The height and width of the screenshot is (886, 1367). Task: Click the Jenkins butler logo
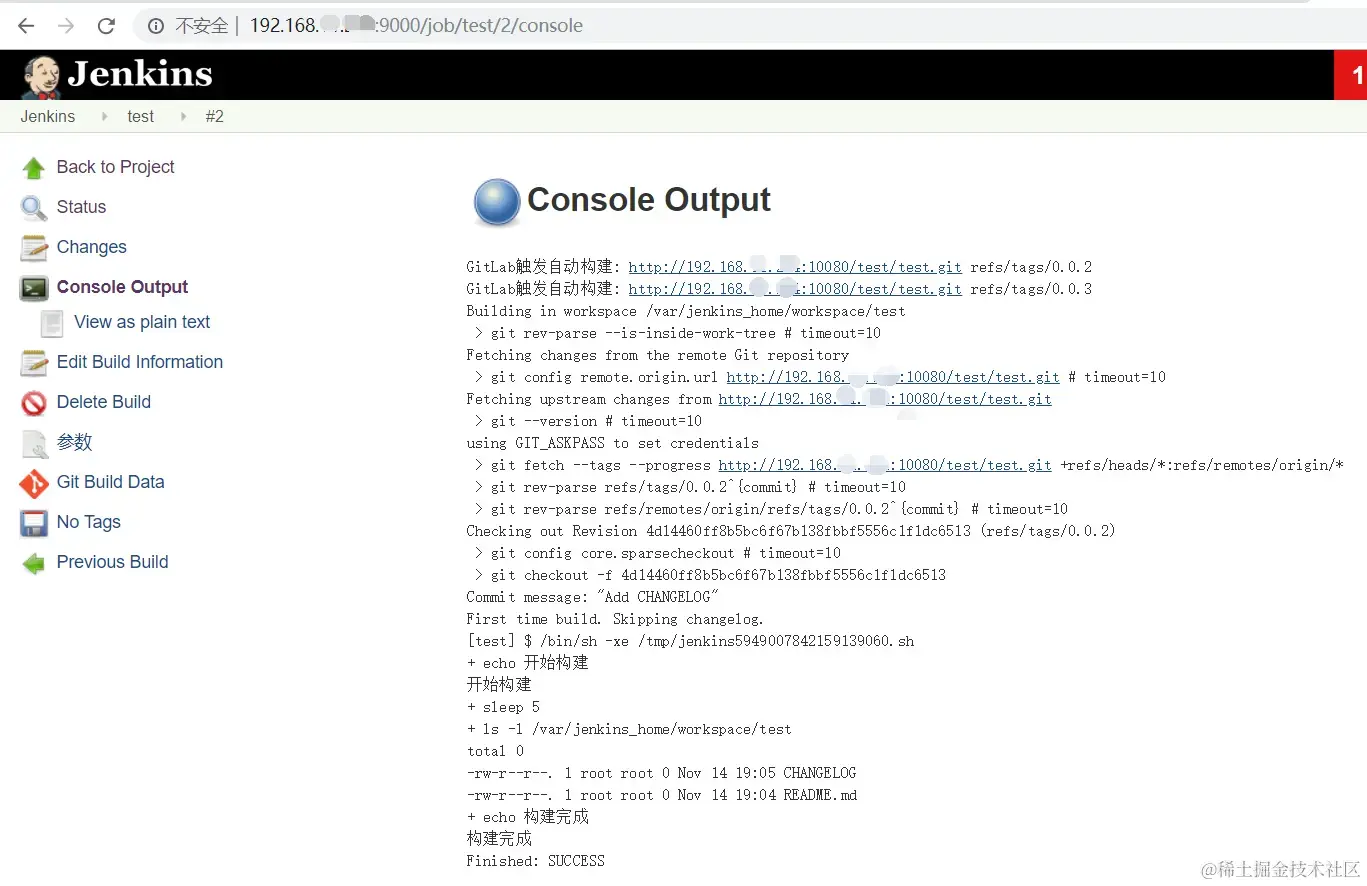point(40,76)
